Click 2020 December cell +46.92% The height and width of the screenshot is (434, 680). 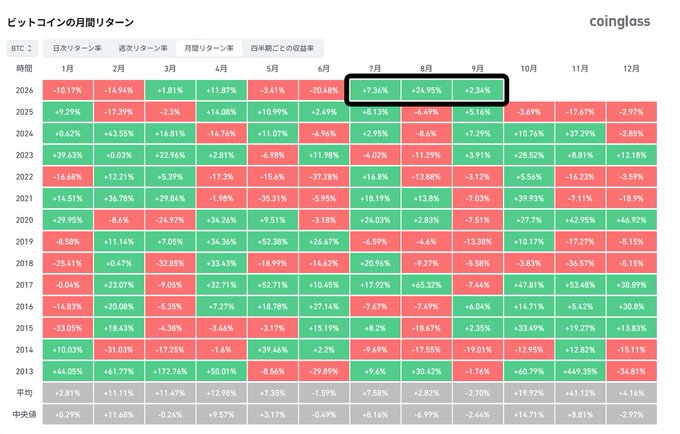click(x=631, y=220)
